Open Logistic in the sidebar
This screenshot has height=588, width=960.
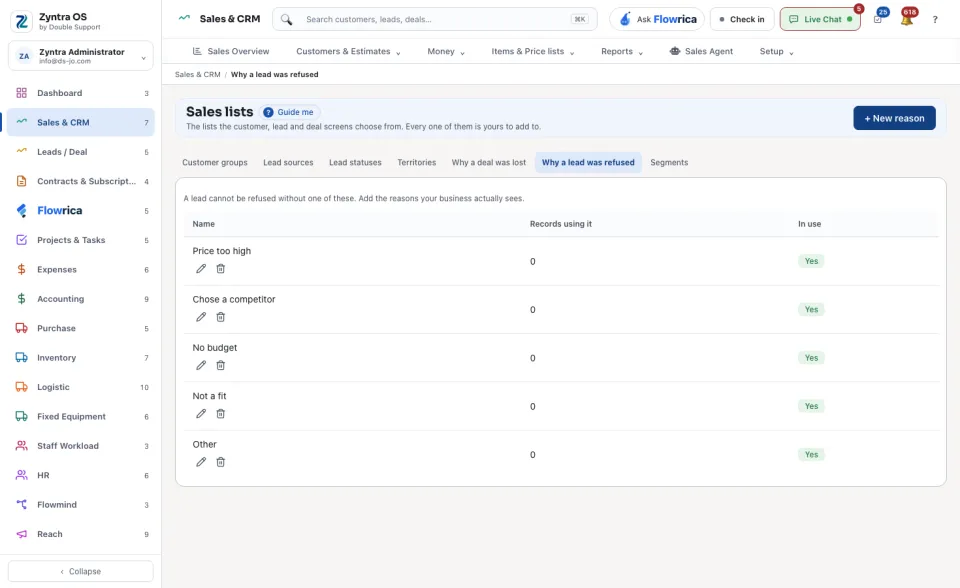[x=81, y=387]
